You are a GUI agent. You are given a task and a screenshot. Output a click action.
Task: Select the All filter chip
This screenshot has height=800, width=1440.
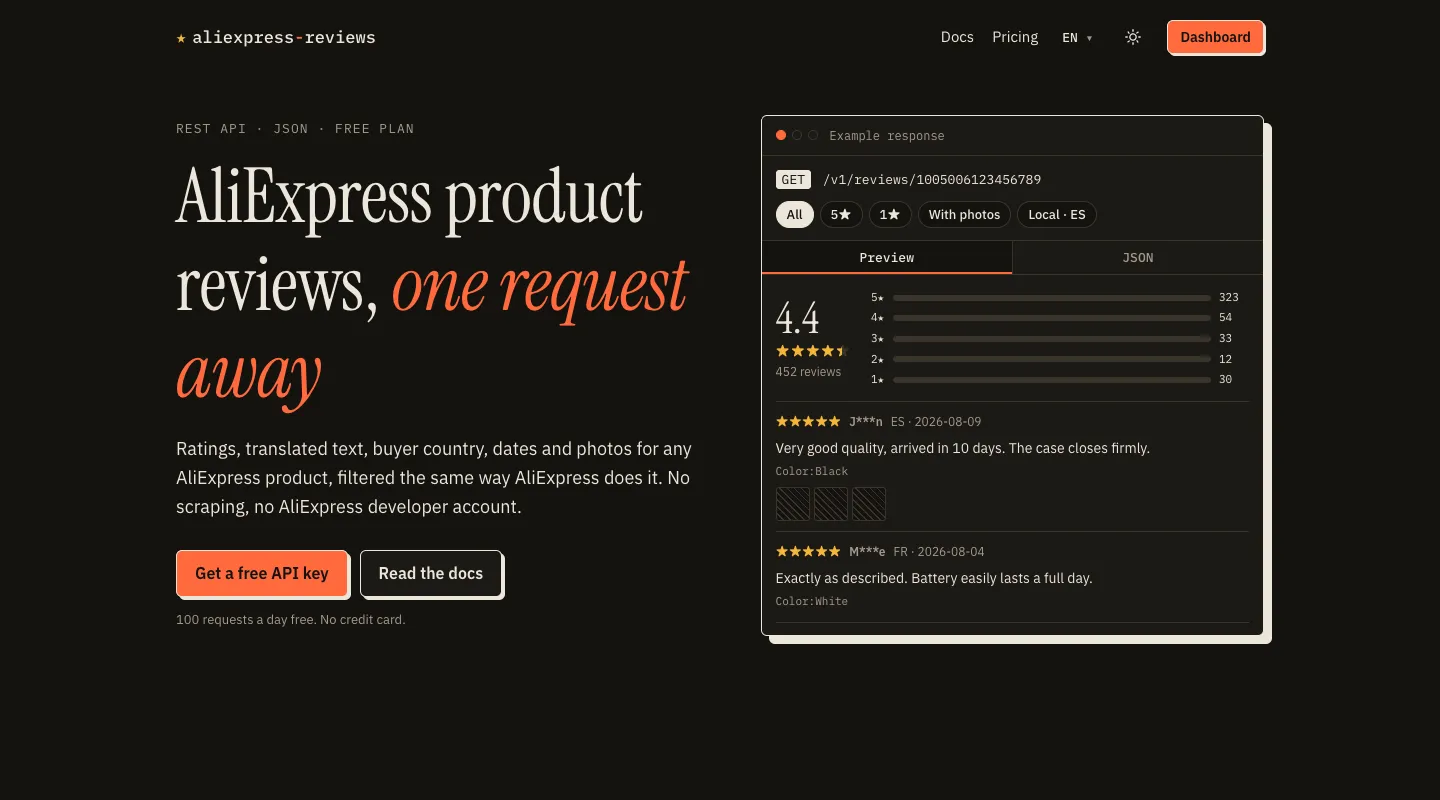pyautogui.click(x=795, y=215)
